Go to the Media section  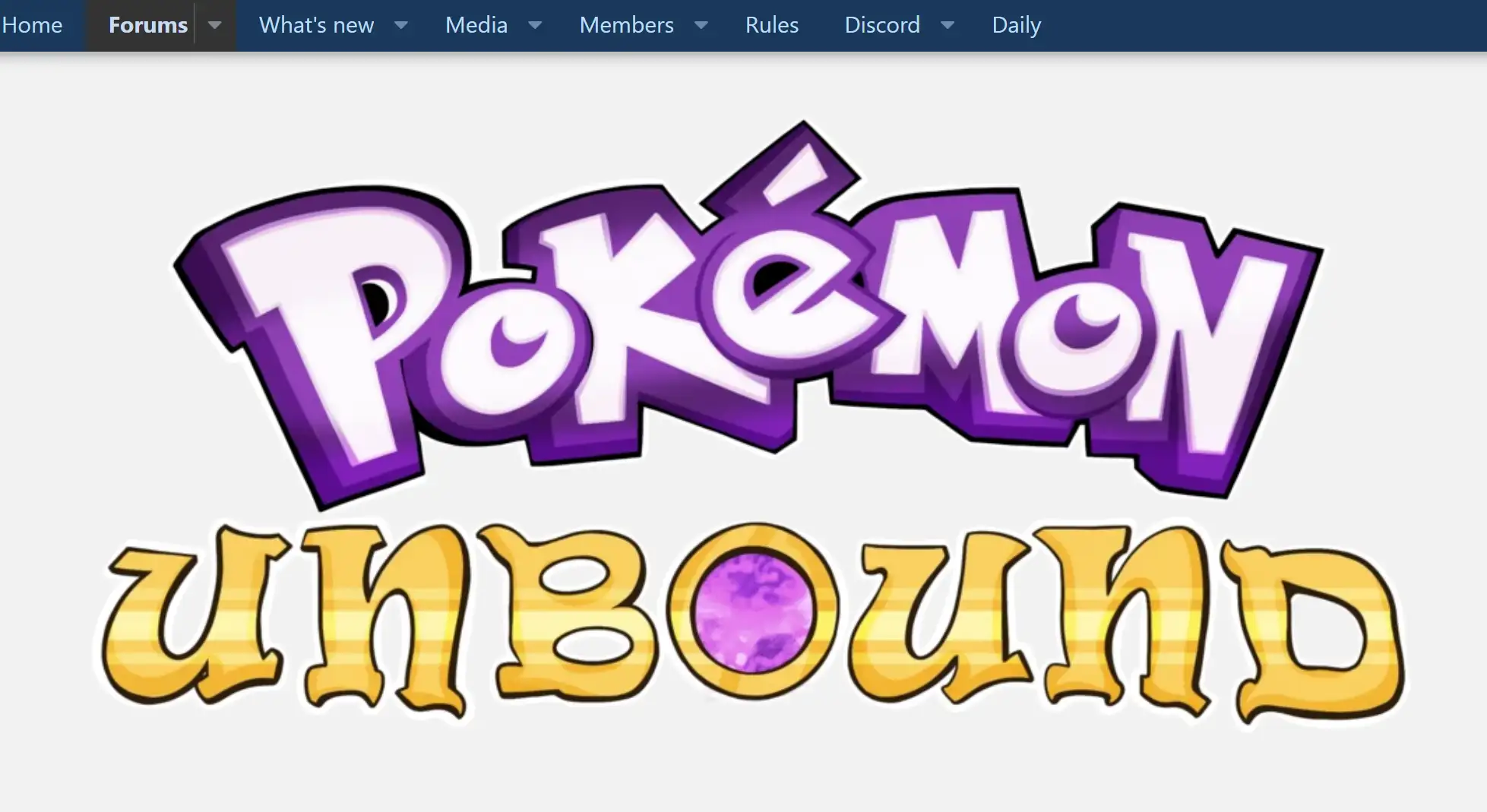(476, 25)
